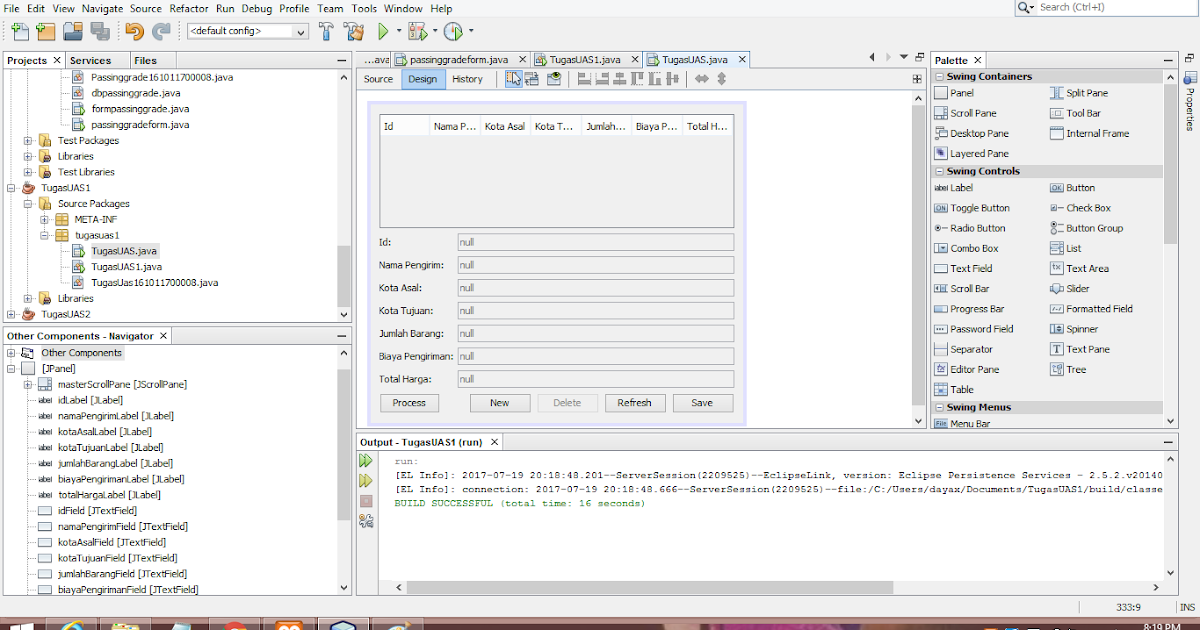Select the Table component in the Palette

tap(962, 389)
